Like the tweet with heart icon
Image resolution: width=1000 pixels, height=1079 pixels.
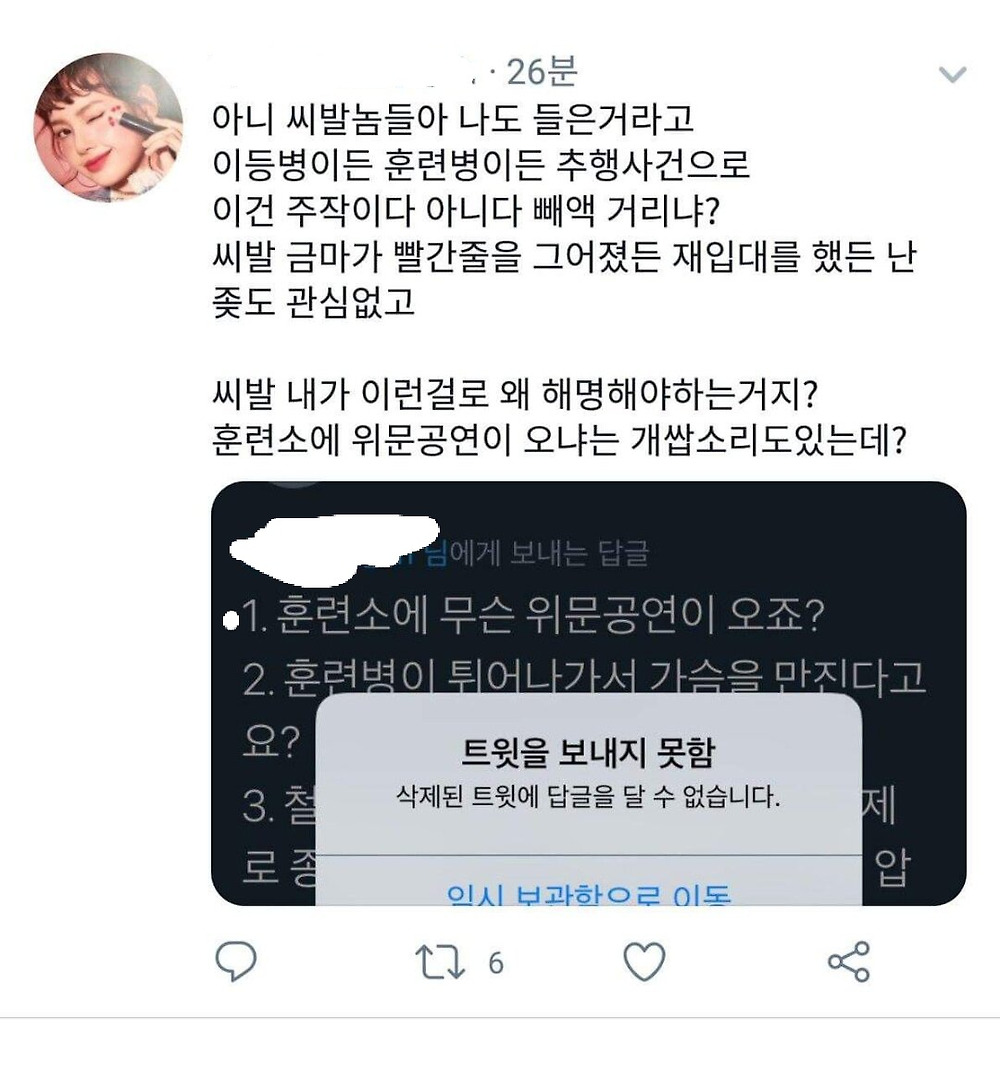(x=644, y=961)
